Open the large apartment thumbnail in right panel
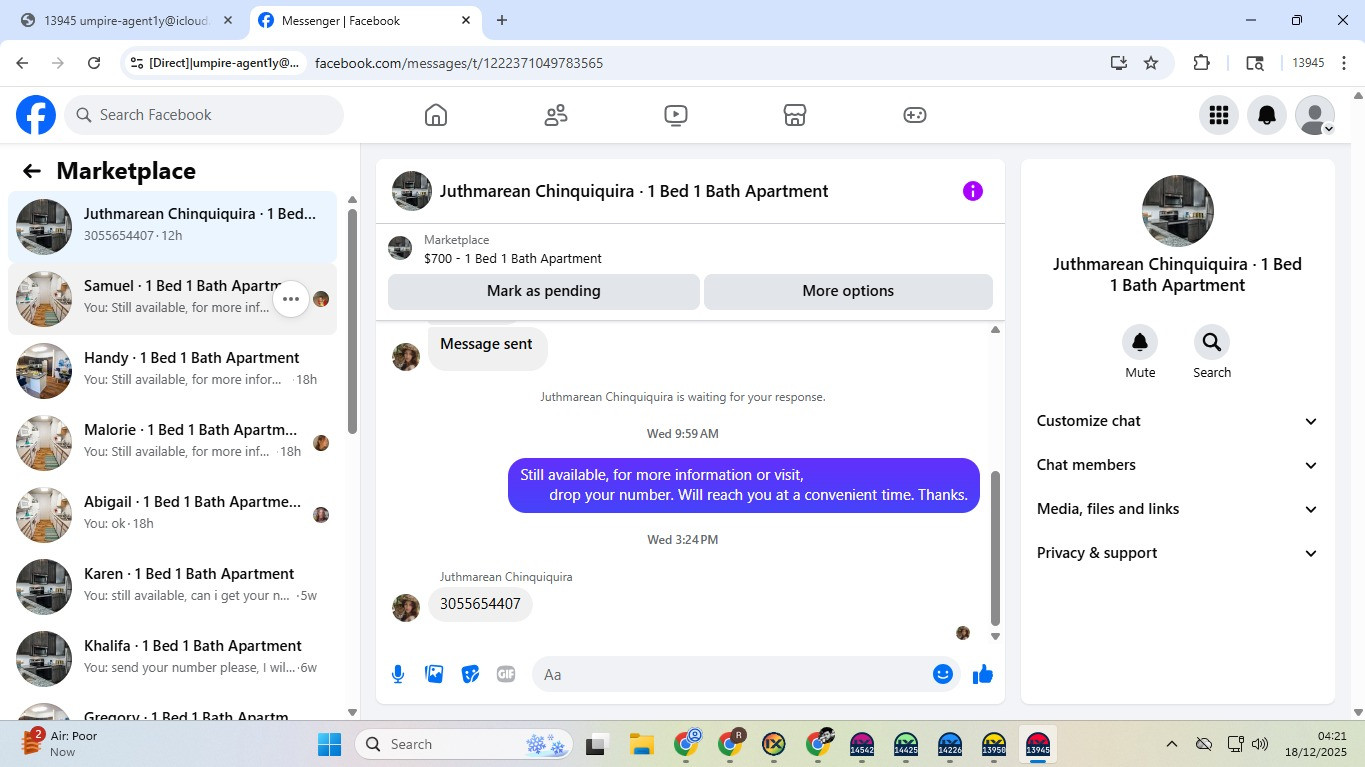This screenshot has height=767, width=1365. pyautogui.click(x=1178, y=211)
